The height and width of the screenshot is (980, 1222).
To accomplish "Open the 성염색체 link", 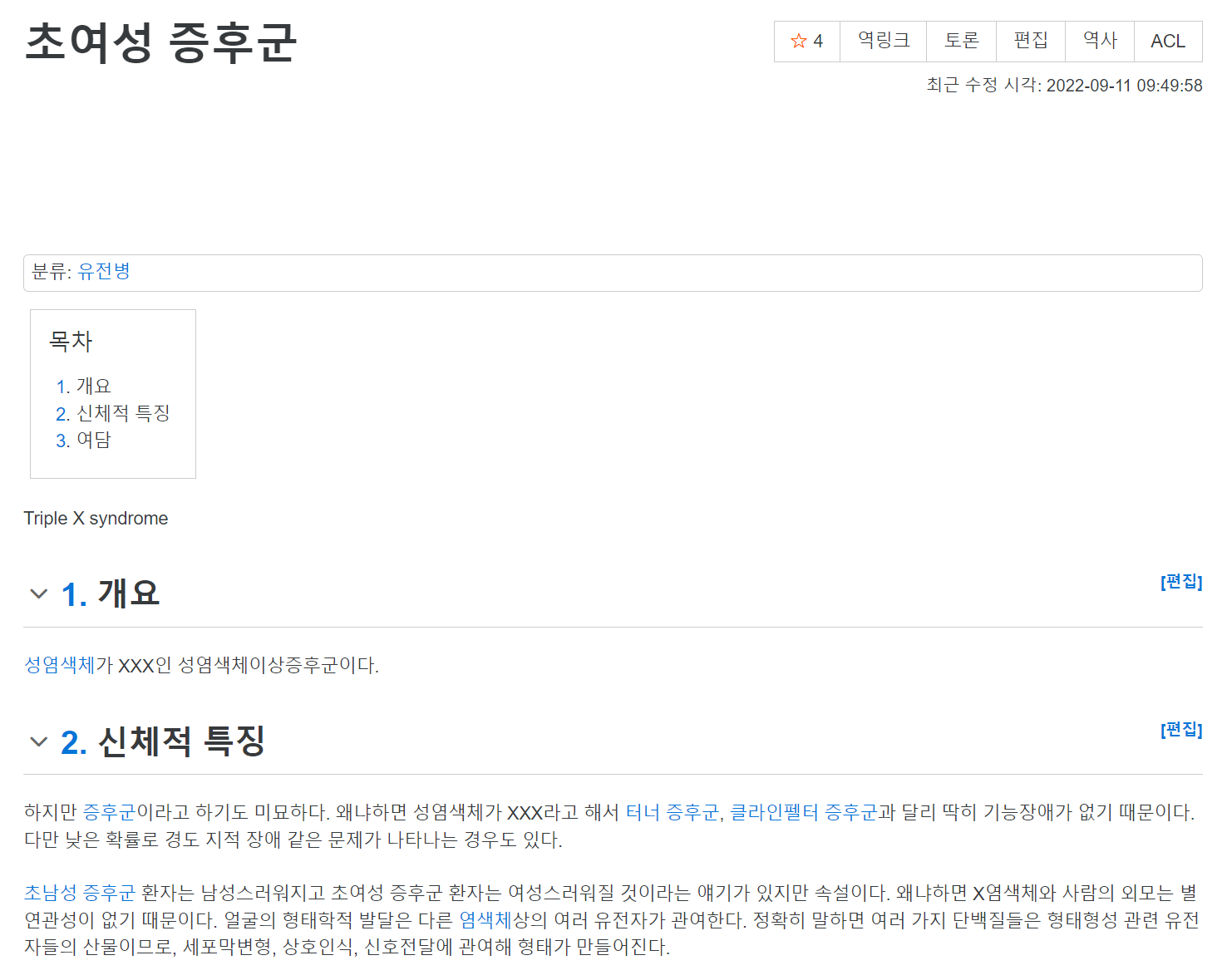I will pyautogui.click(x=59, y=666).
